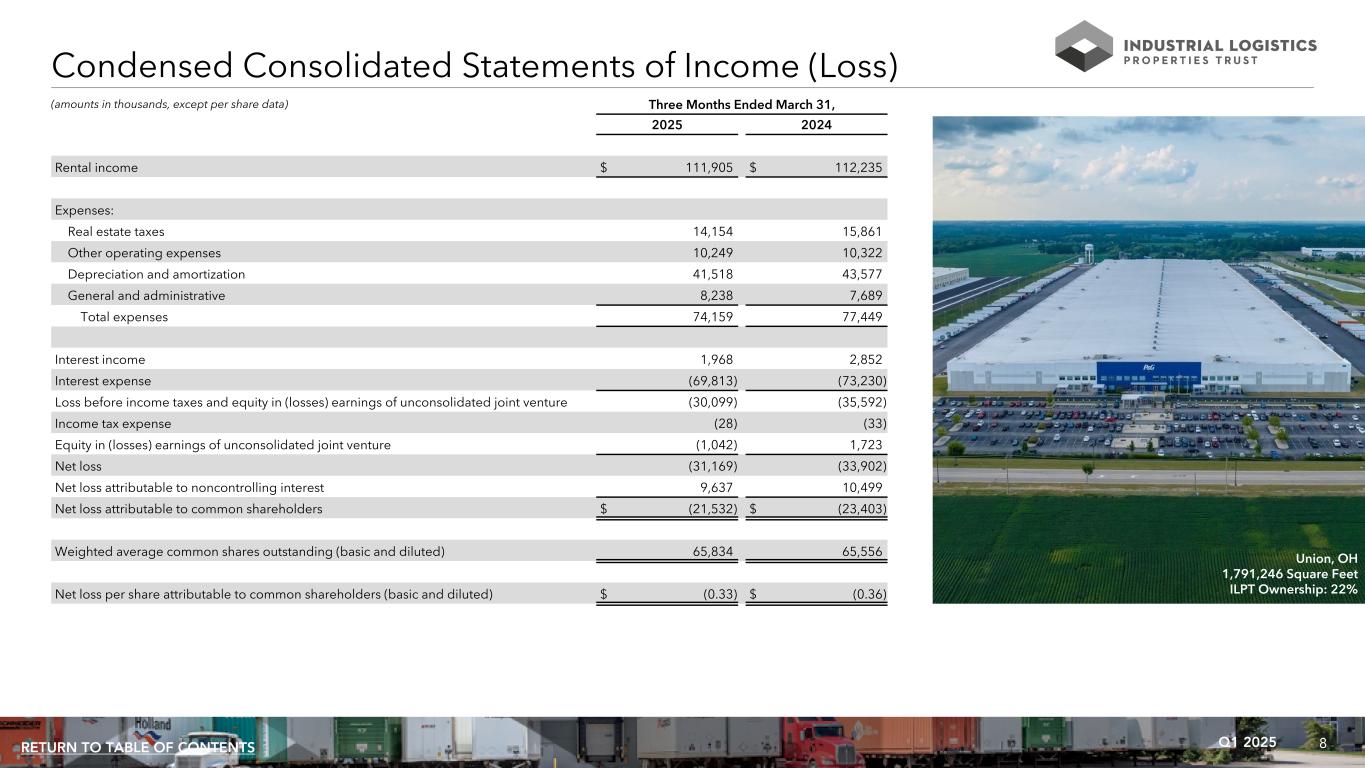Click the Rental income row label
The height and width of the screenshot is (768, 1365).
tap(97, 168)
